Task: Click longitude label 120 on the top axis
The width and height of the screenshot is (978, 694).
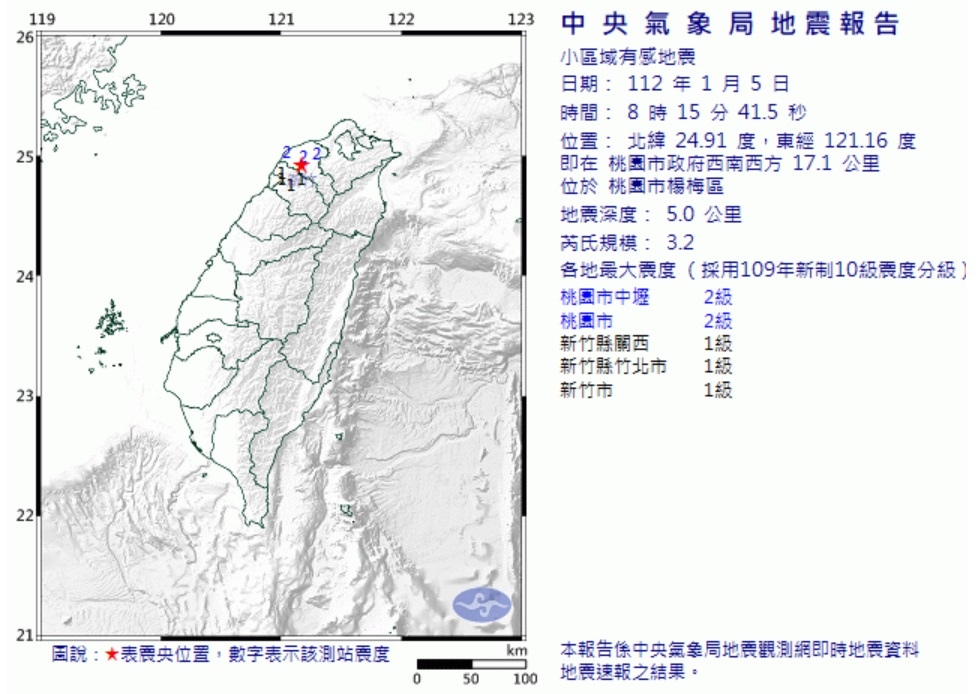Action: pyautogui.click(x=162, y=19)
